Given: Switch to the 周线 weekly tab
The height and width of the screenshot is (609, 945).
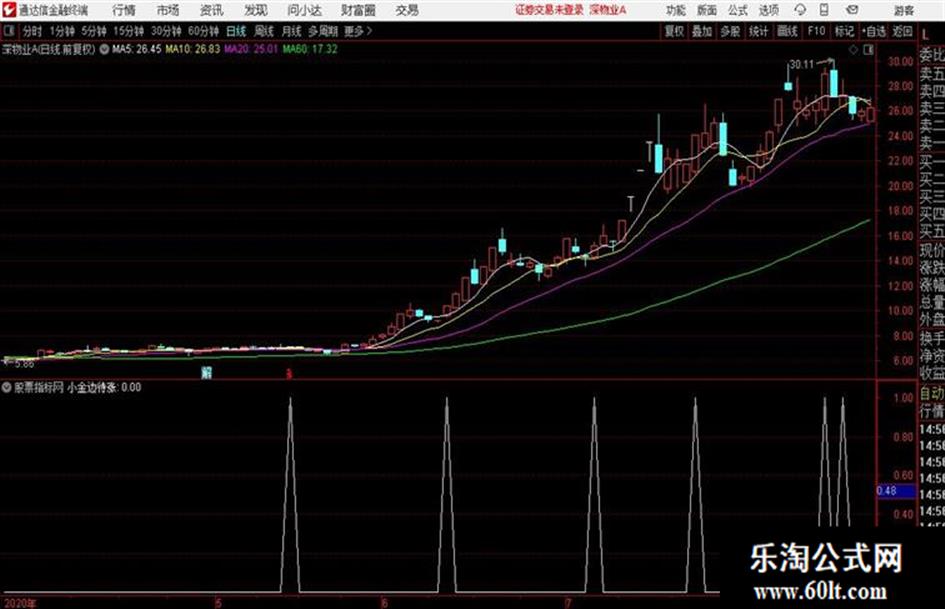Looking at the screenshot, I should coord(264,31).
